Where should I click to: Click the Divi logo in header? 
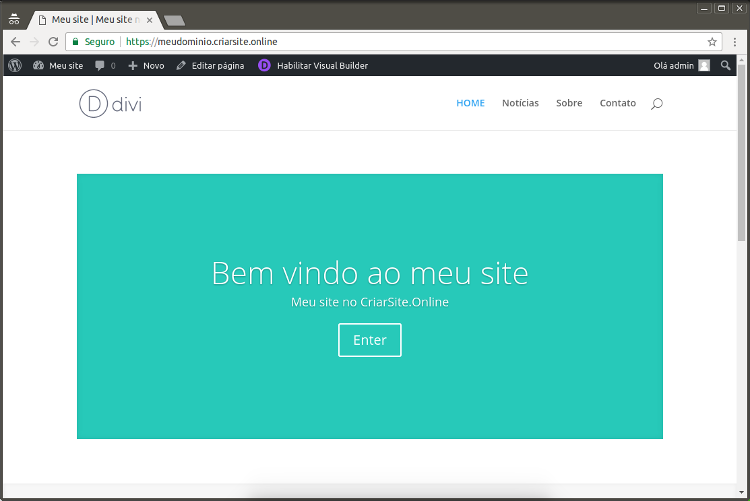tap(110, 104)
